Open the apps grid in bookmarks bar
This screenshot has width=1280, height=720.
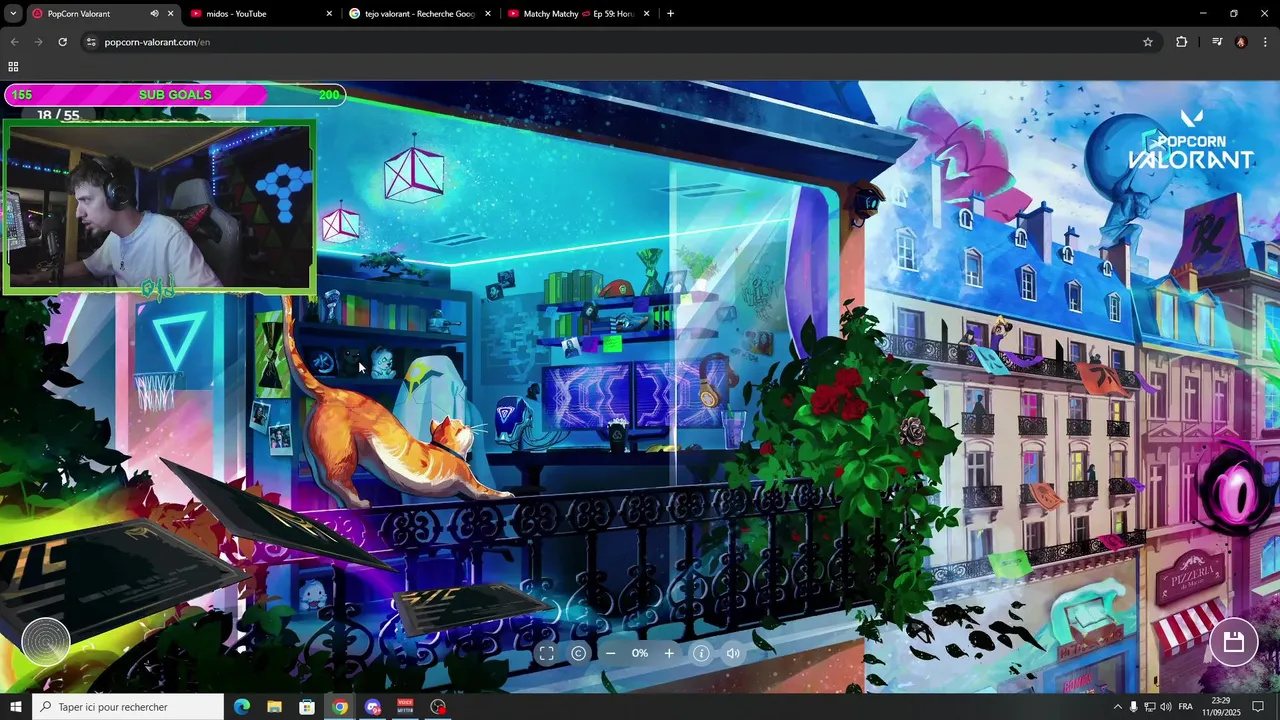point(13,67)
